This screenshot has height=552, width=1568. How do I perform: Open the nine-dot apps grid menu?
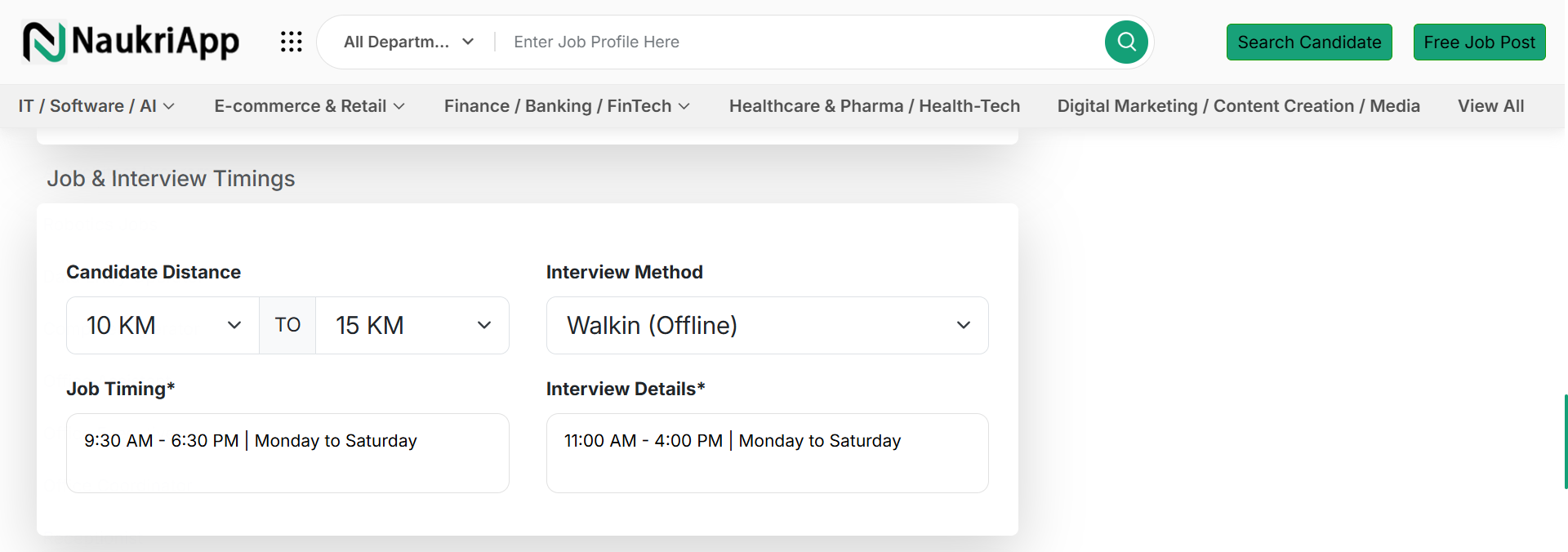pos(292,42)
